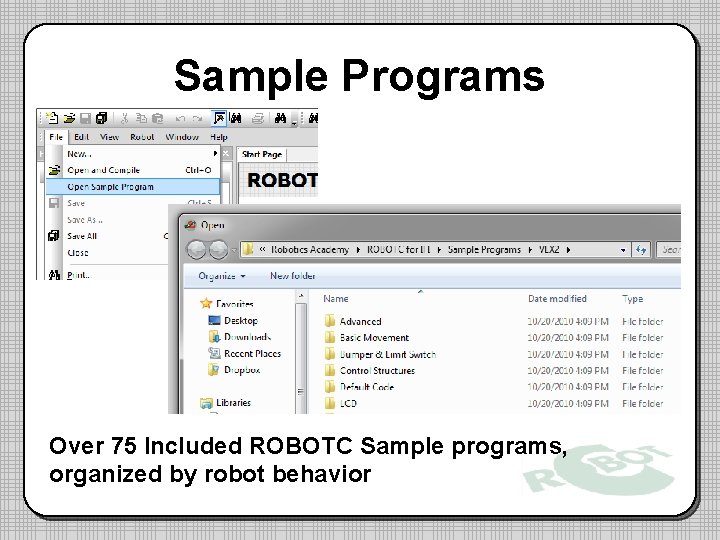
Task: Click the navigation pane scroll up arrow
Action: 301,296
